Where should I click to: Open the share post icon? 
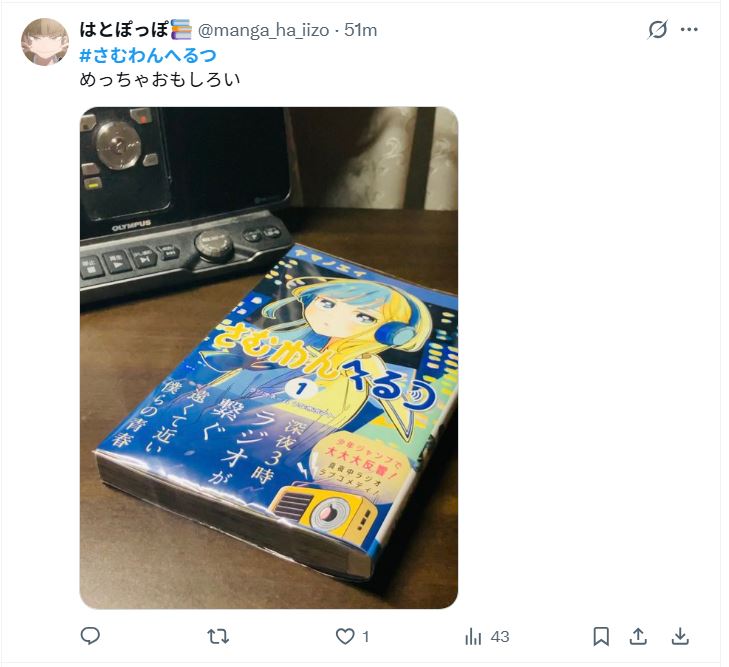(638, 636)
